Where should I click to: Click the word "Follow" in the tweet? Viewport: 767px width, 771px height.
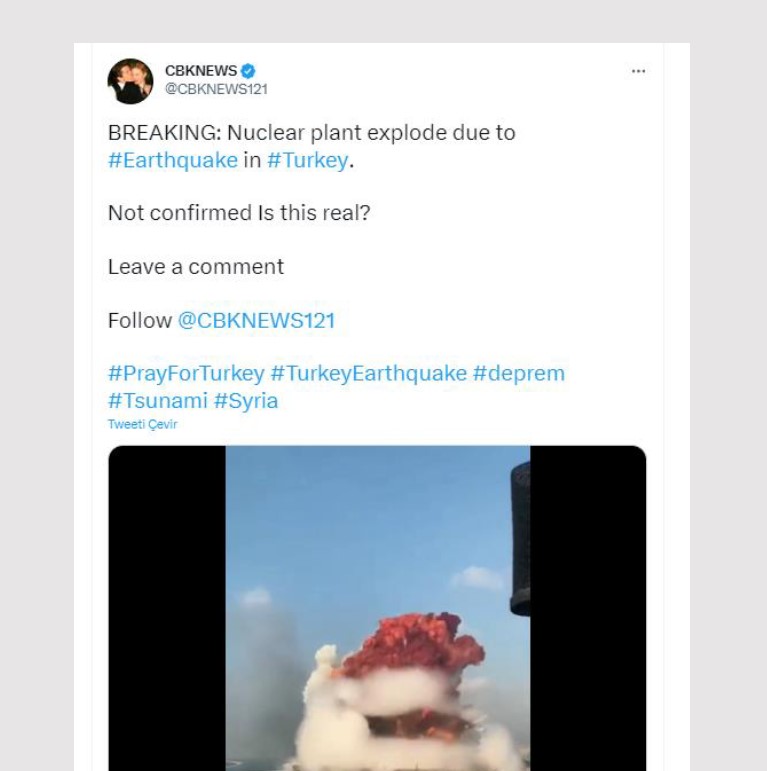point(140,321)
